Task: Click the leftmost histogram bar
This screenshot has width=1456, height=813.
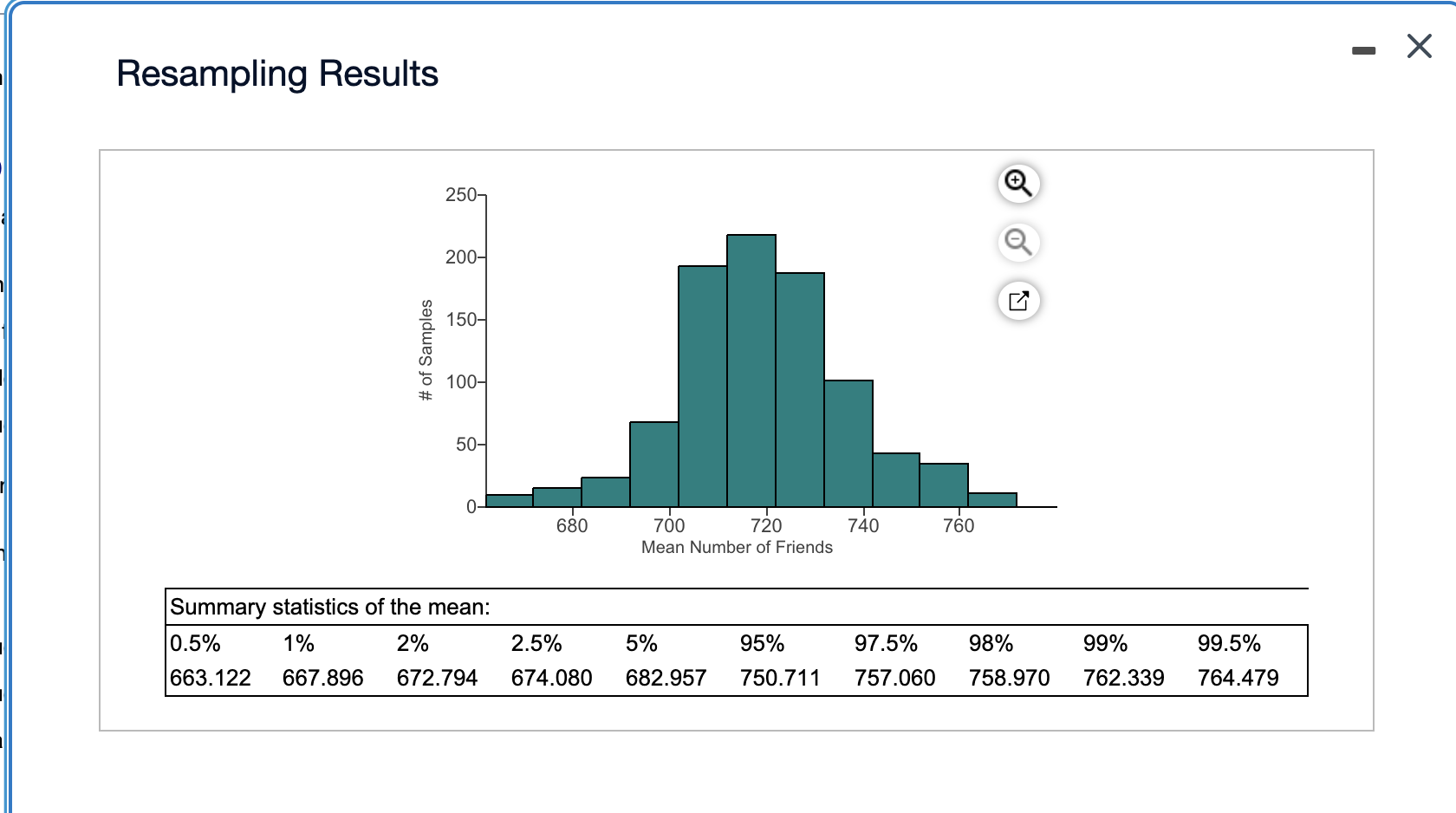Action: [x=510, y=500]
